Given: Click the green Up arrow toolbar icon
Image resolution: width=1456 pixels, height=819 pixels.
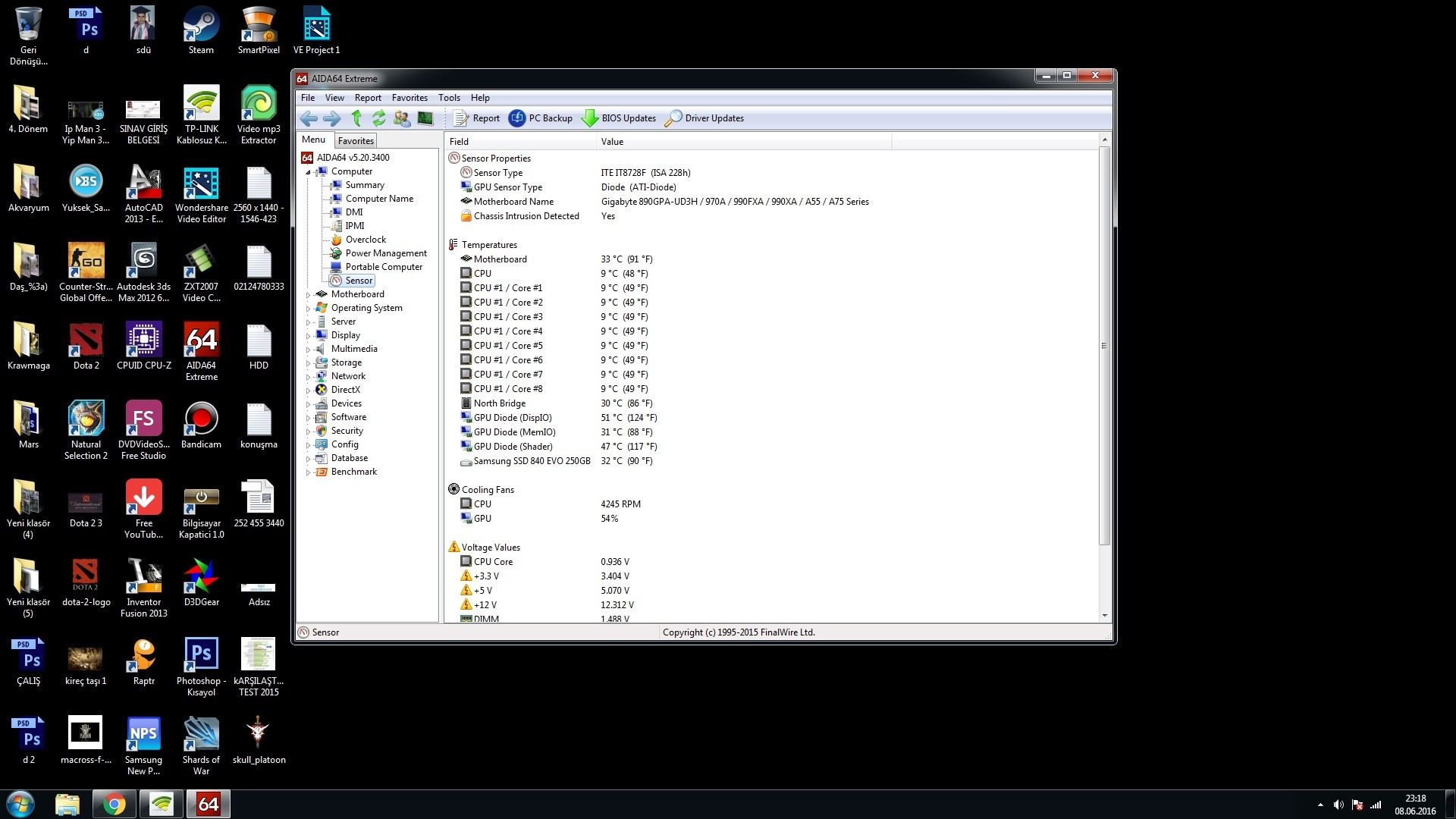Looking at the screenshot, I should 356,118.
